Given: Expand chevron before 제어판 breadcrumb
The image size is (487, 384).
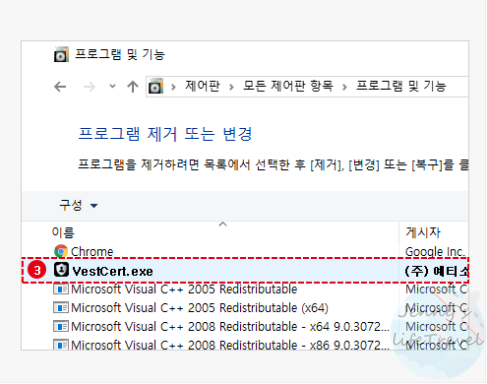Looking at the screenshot, I should 173,87.
